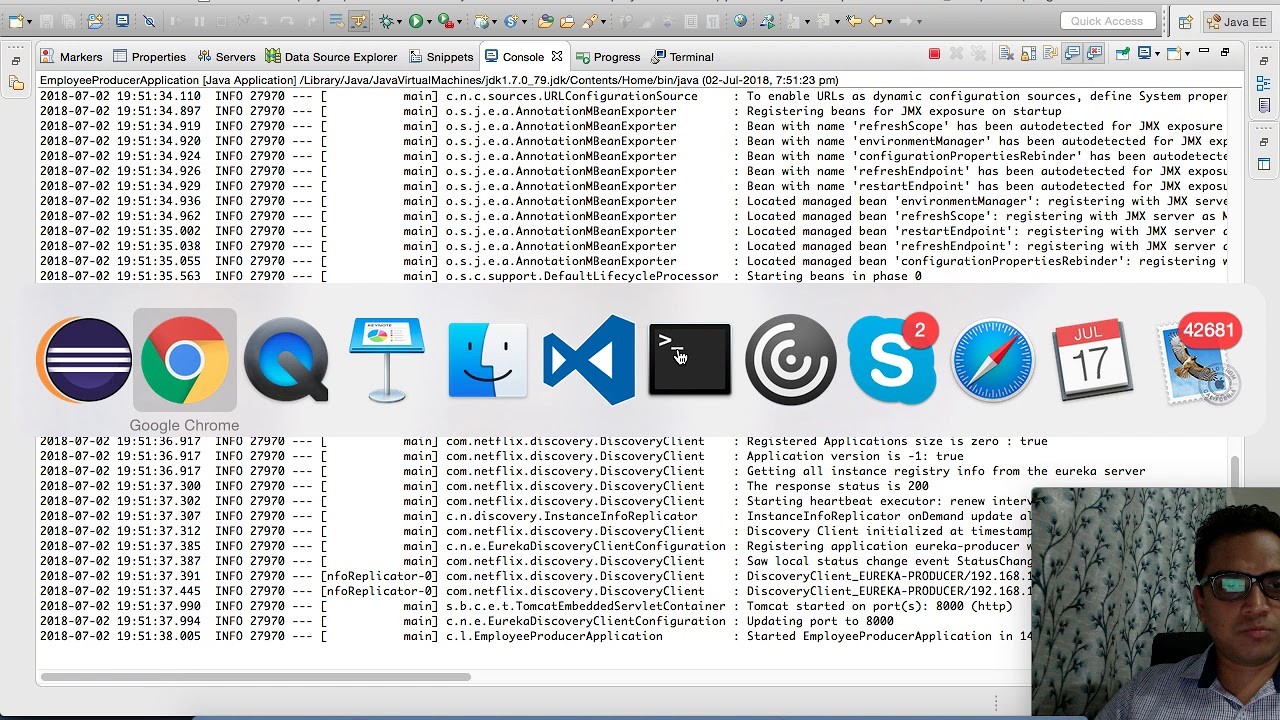Toggle Word Wrap in the console toolbar
Image resolution: width=1280 pixels, height=720 pixels.
pos(1050,53)
